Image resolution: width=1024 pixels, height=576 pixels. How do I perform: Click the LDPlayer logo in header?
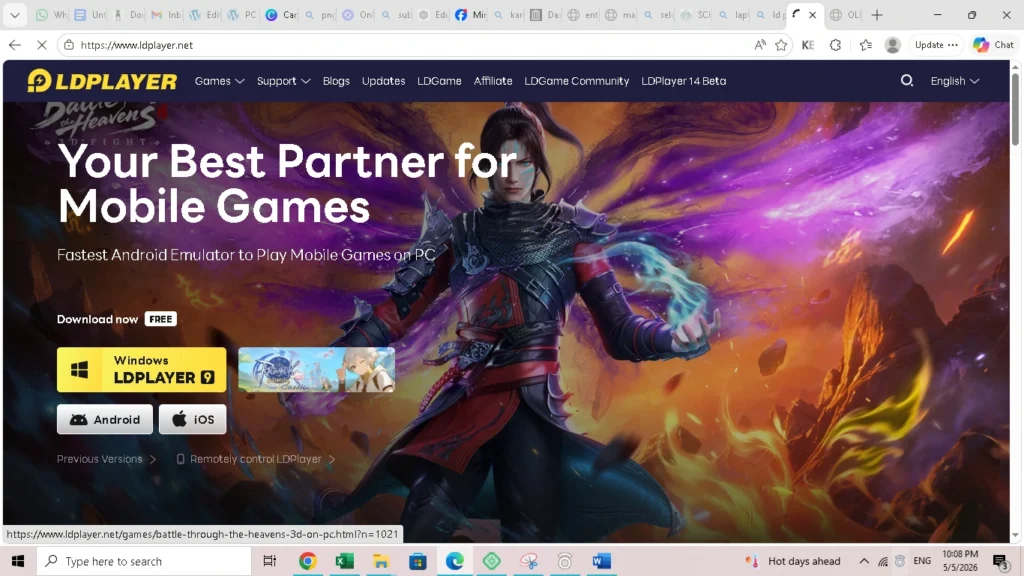tap(103, 81)
